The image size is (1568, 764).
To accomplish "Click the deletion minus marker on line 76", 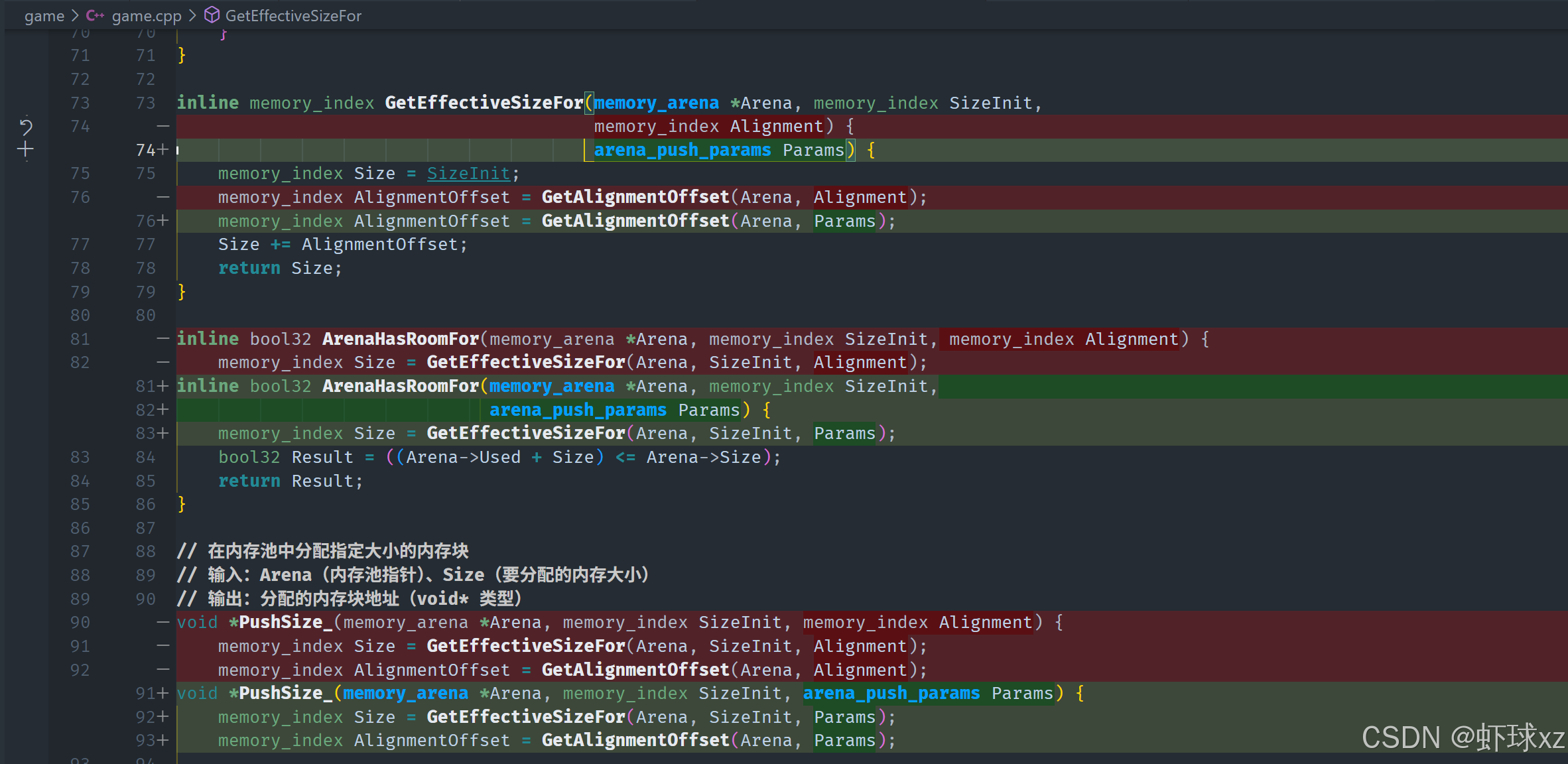I will [163, 197].
